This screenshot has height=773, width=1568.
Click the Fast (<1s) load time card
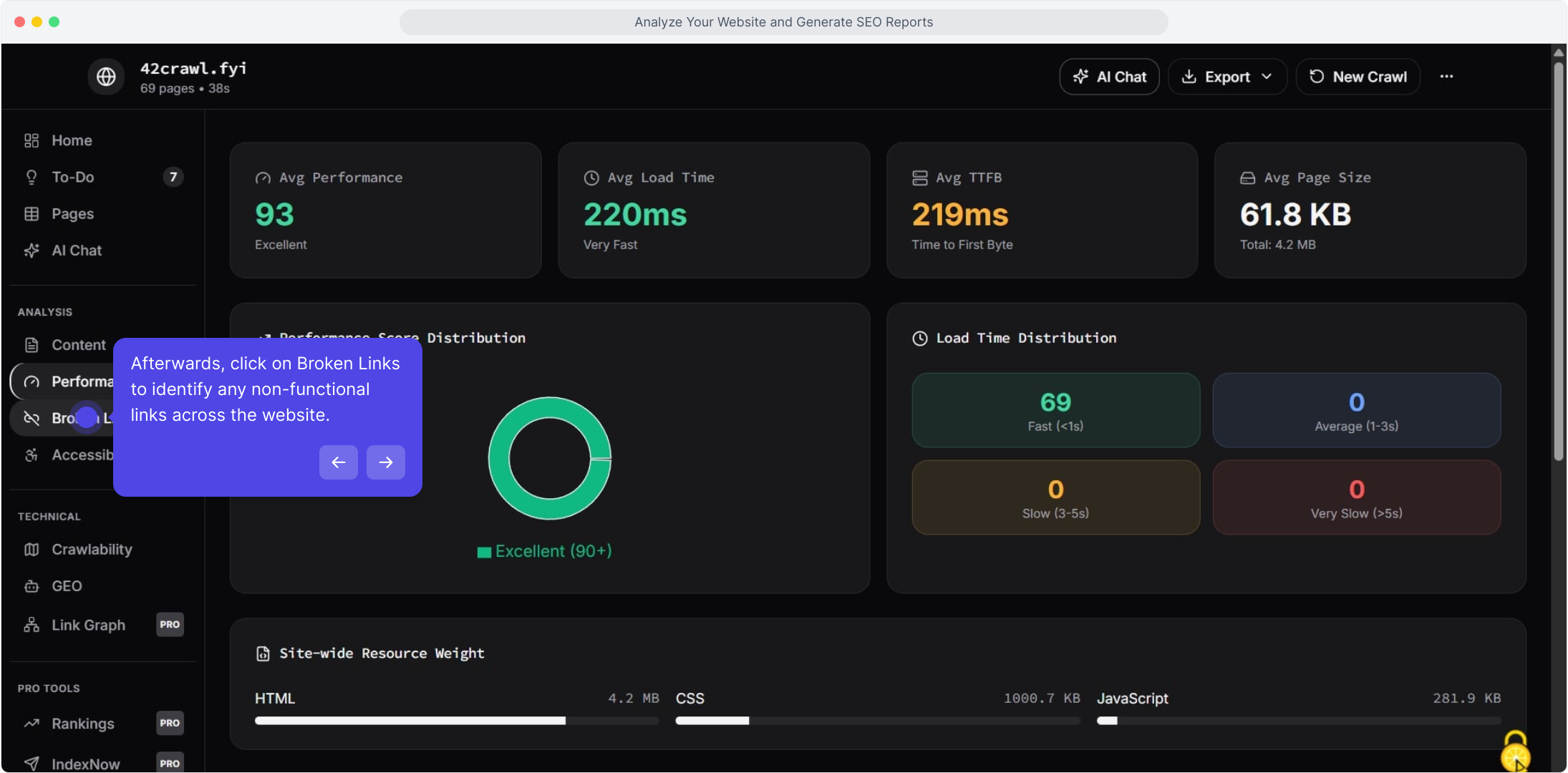coord(1055,410)
